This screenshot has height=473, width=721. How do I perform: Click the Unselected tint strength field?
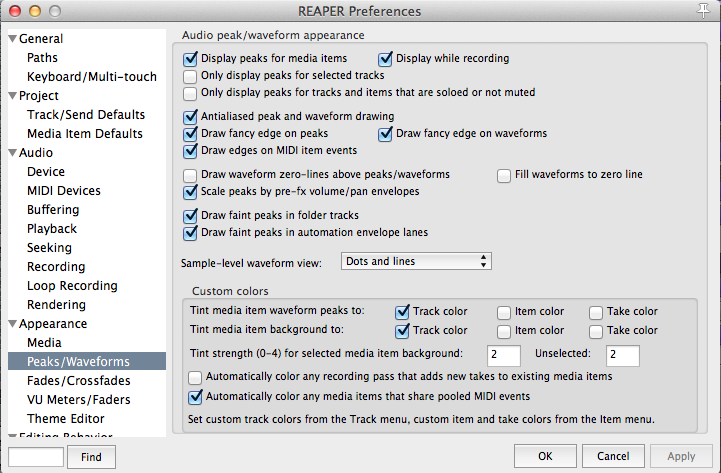pyautogui.click(x=623, y=355)
